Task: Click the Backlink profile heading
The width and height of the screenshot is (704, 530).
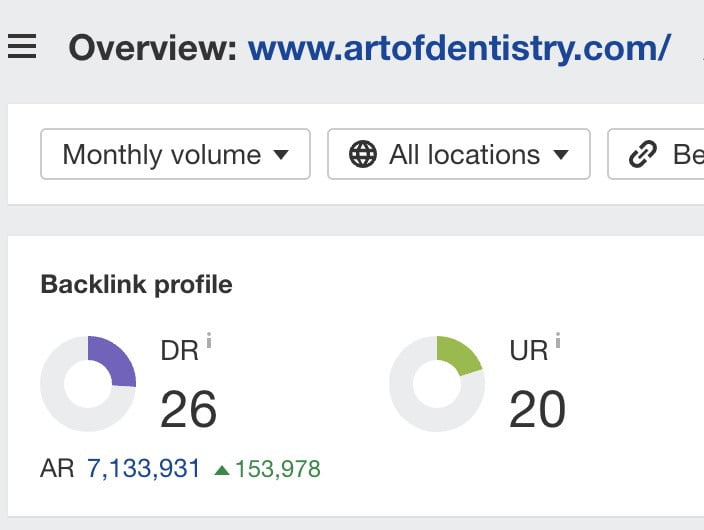Action: click(136, 284)
